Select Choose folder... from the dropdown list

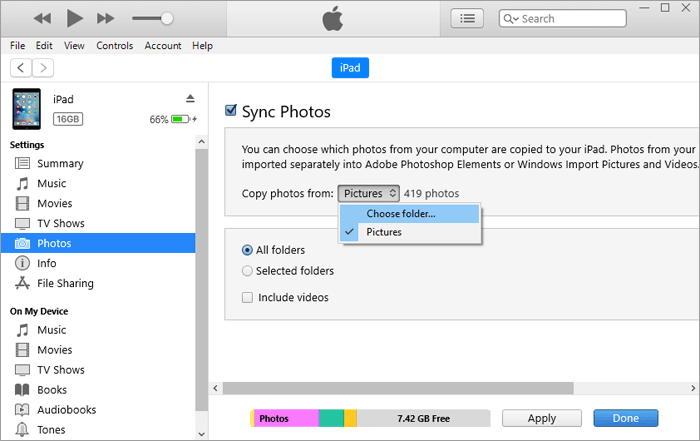point(400,213)
